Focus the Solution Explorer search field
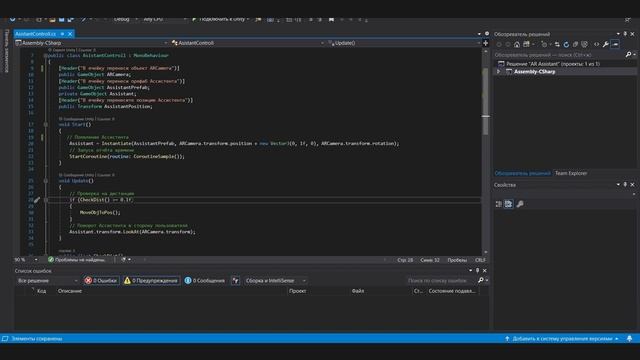640x360 pixels. pos(559,55)
